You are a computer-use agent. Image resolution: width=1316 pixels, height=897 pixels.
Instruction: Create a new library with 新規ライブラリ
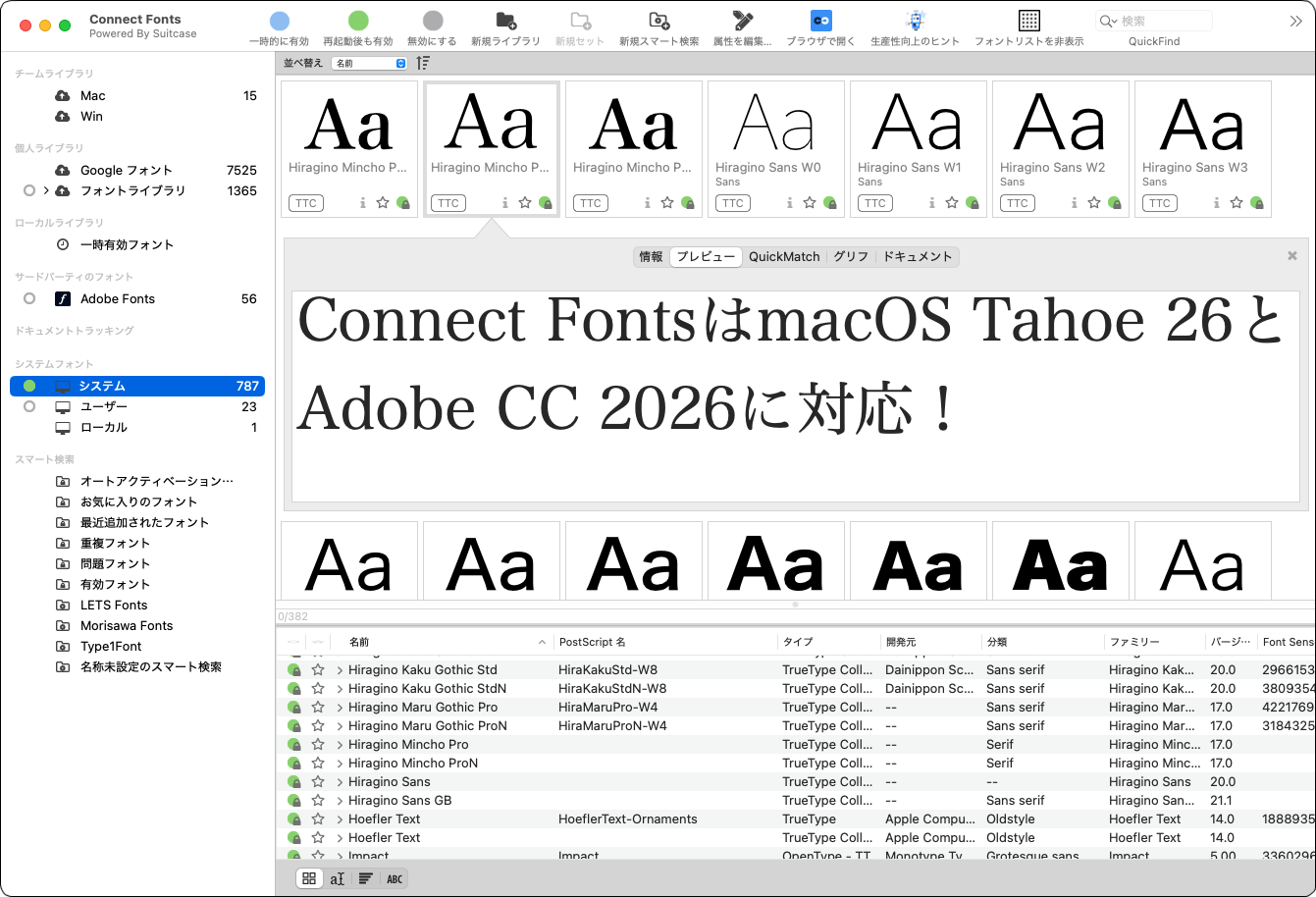tap(506, 21)
